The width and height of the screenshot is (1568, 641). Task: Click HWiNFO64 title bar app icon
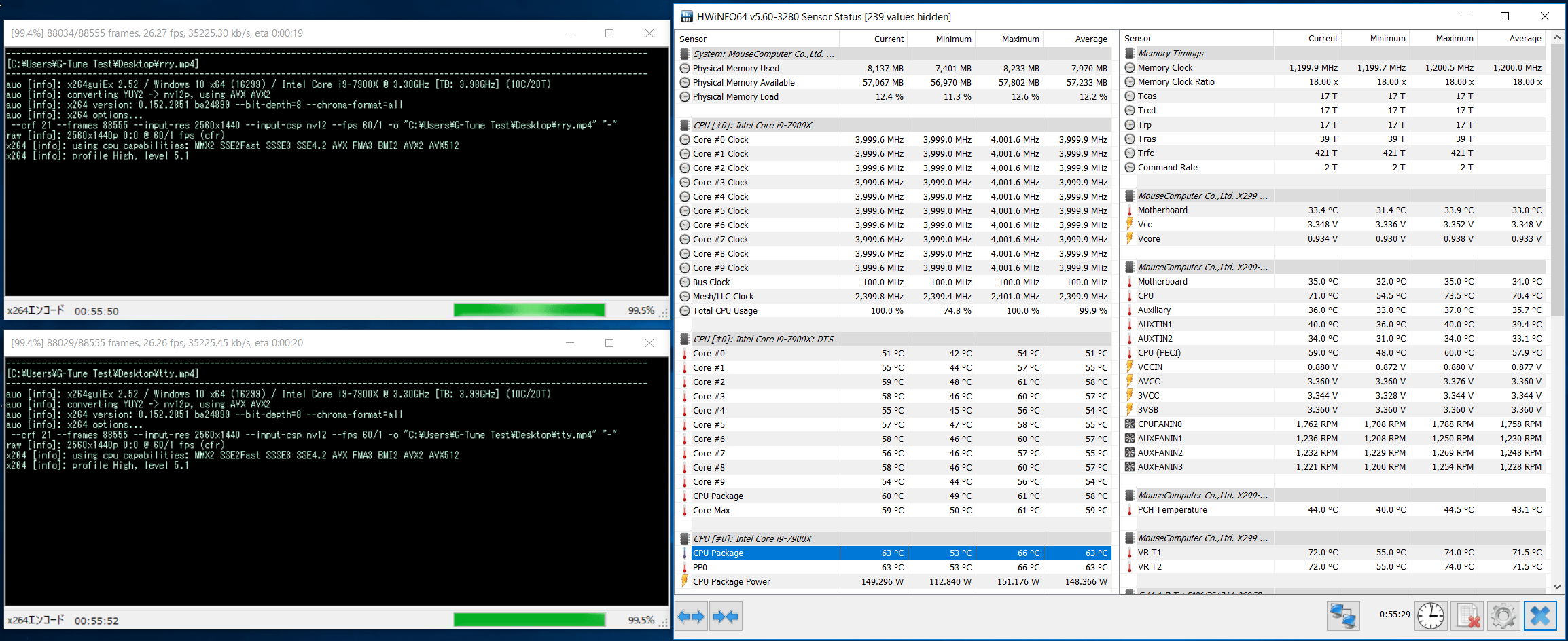tap(687, 17)
